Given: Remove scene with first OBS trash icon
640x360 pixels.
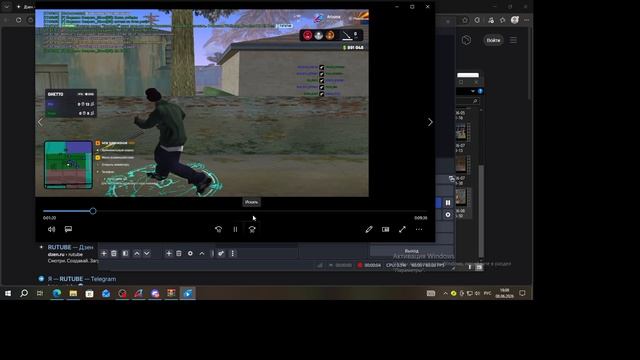Looking at the screenshot, I should (114, 253).
